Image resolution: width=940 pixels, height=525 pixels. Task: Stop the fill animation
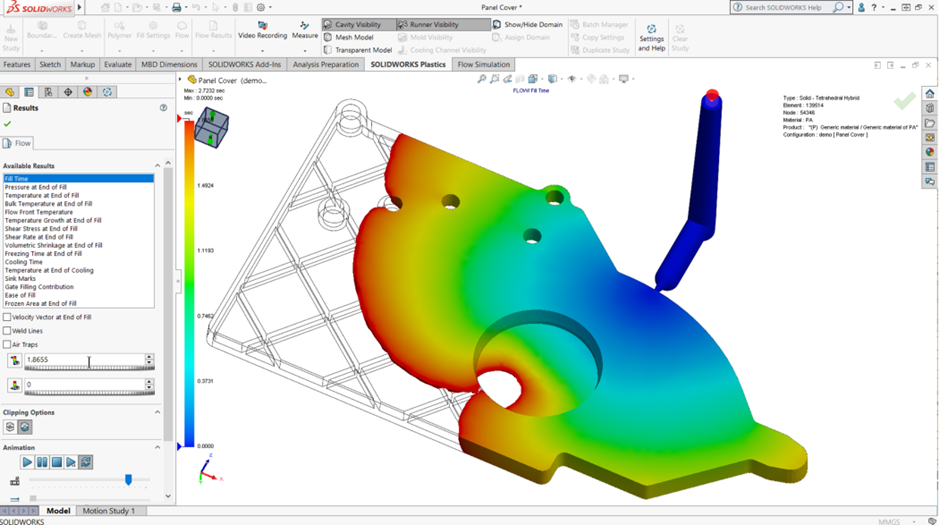pyautogui.click(x=56, y=462)
